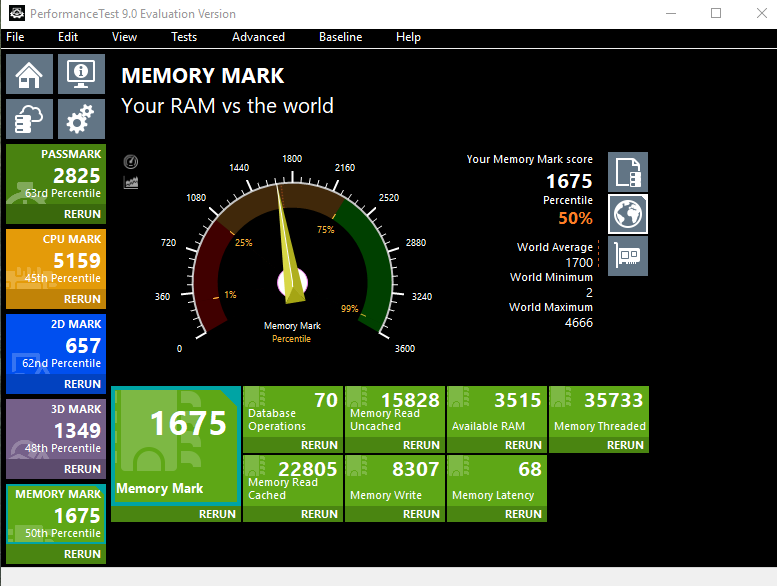
Task: Rerun the large Memory Mark tile
Action: tap(217, 514)
